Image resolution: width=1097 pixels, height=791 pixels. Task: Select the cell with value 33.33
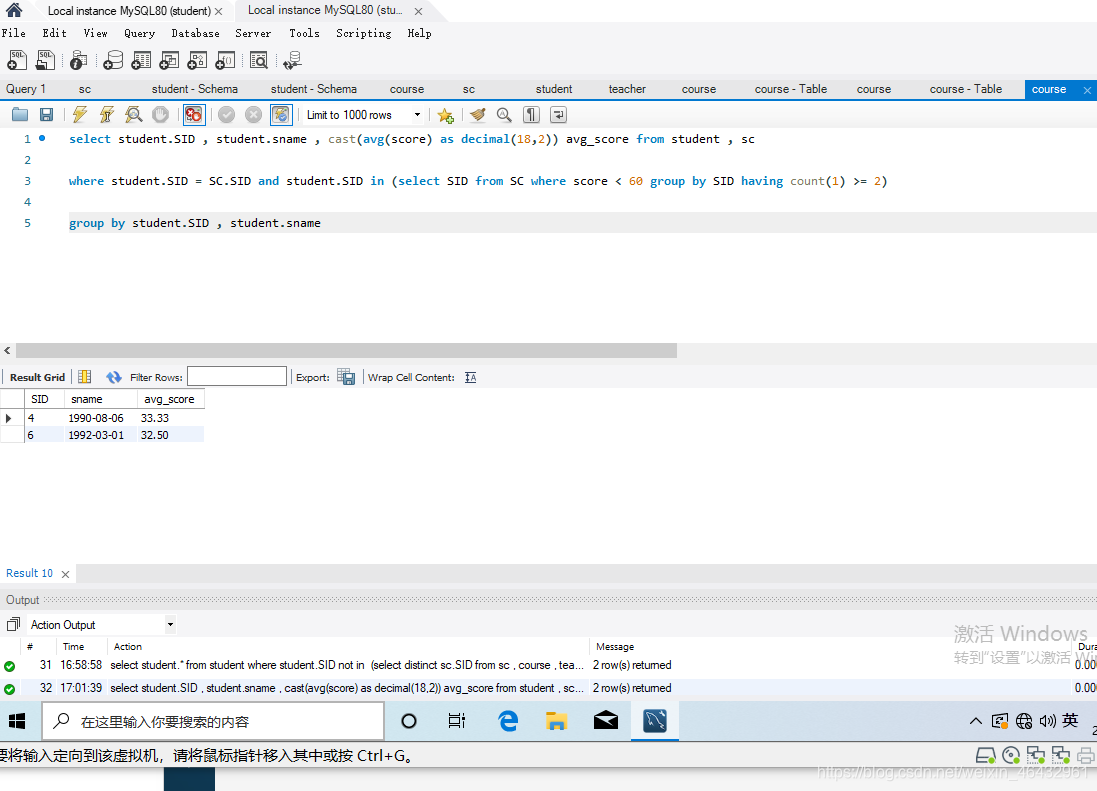[x=170, y=418]
